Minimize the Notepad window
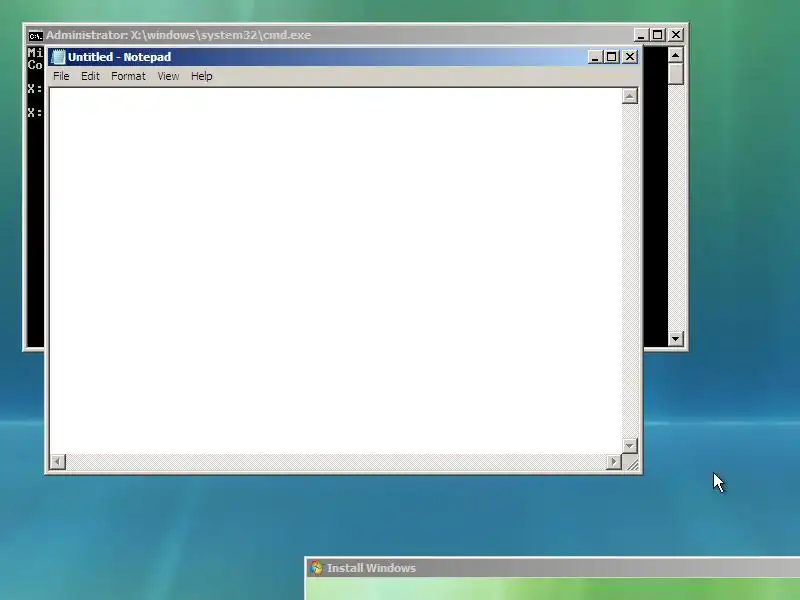This screenshot has width=800, height=600. click(594, 57)
